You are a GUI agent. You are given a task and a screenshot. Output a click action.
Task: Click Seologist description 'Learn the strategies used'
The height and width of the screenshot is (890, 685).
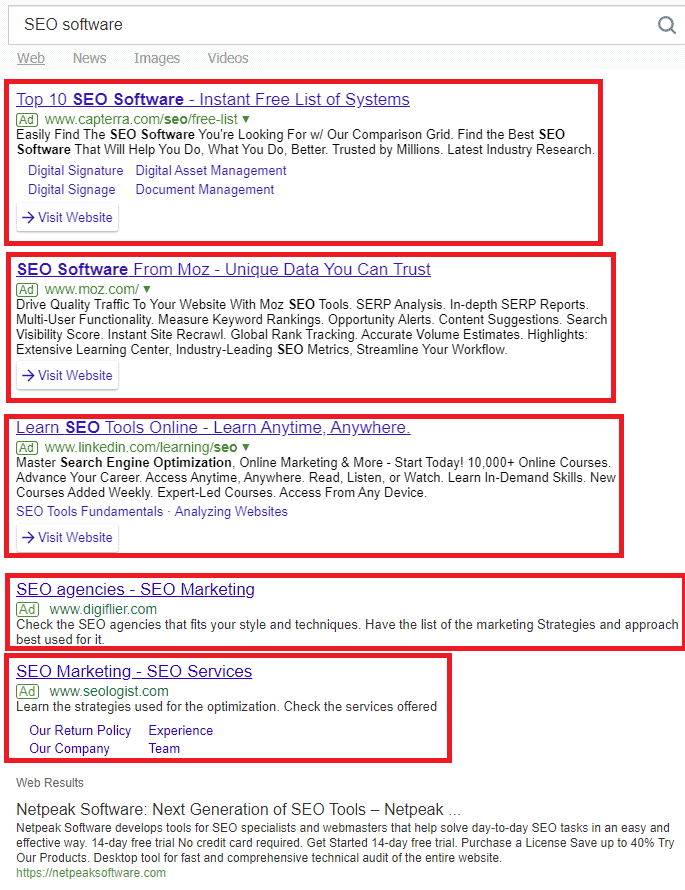(x=226, y=707)
